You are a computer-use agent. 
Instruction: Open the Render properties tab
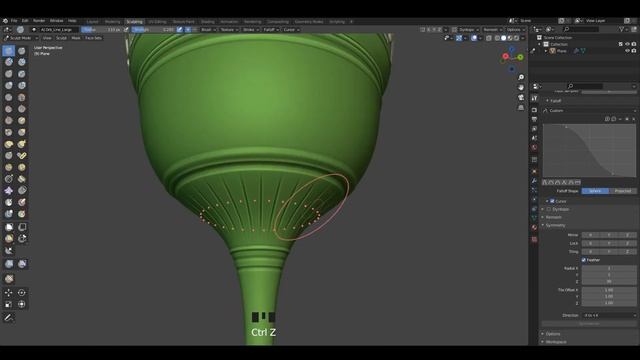click(x=534, y=110)
